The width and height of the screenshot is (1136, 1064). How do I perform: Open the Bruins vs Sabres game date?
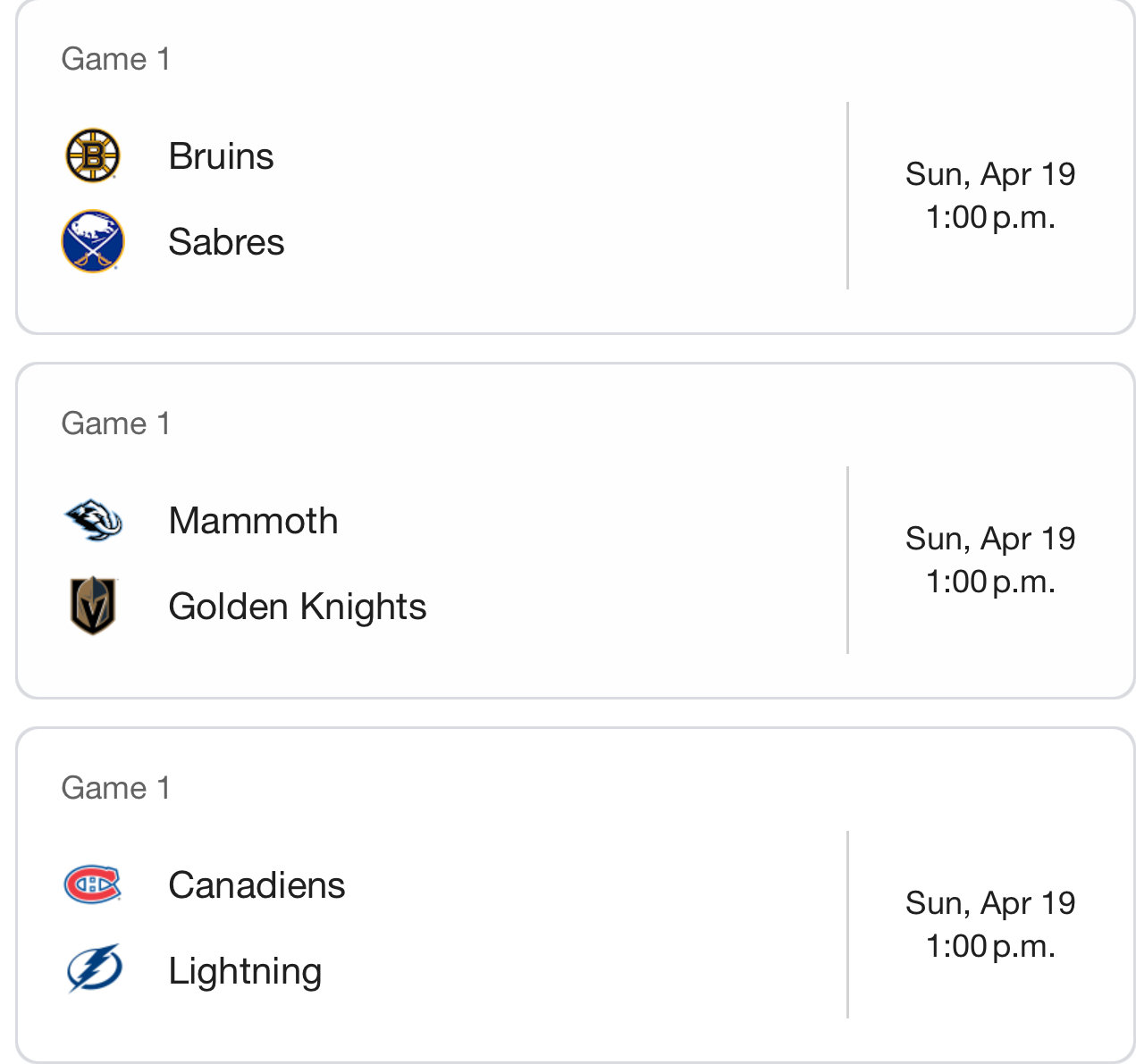point(990,174)
